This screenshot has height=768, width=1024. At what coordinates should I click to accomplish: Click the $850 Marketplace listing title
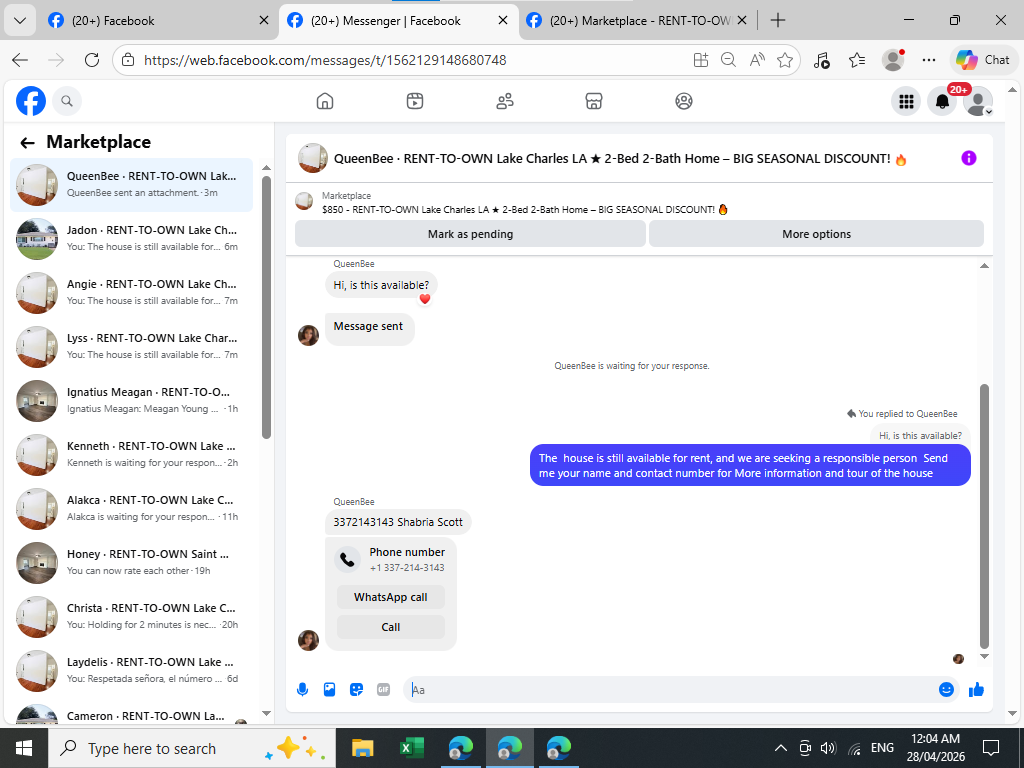click(x=524, y=210)
